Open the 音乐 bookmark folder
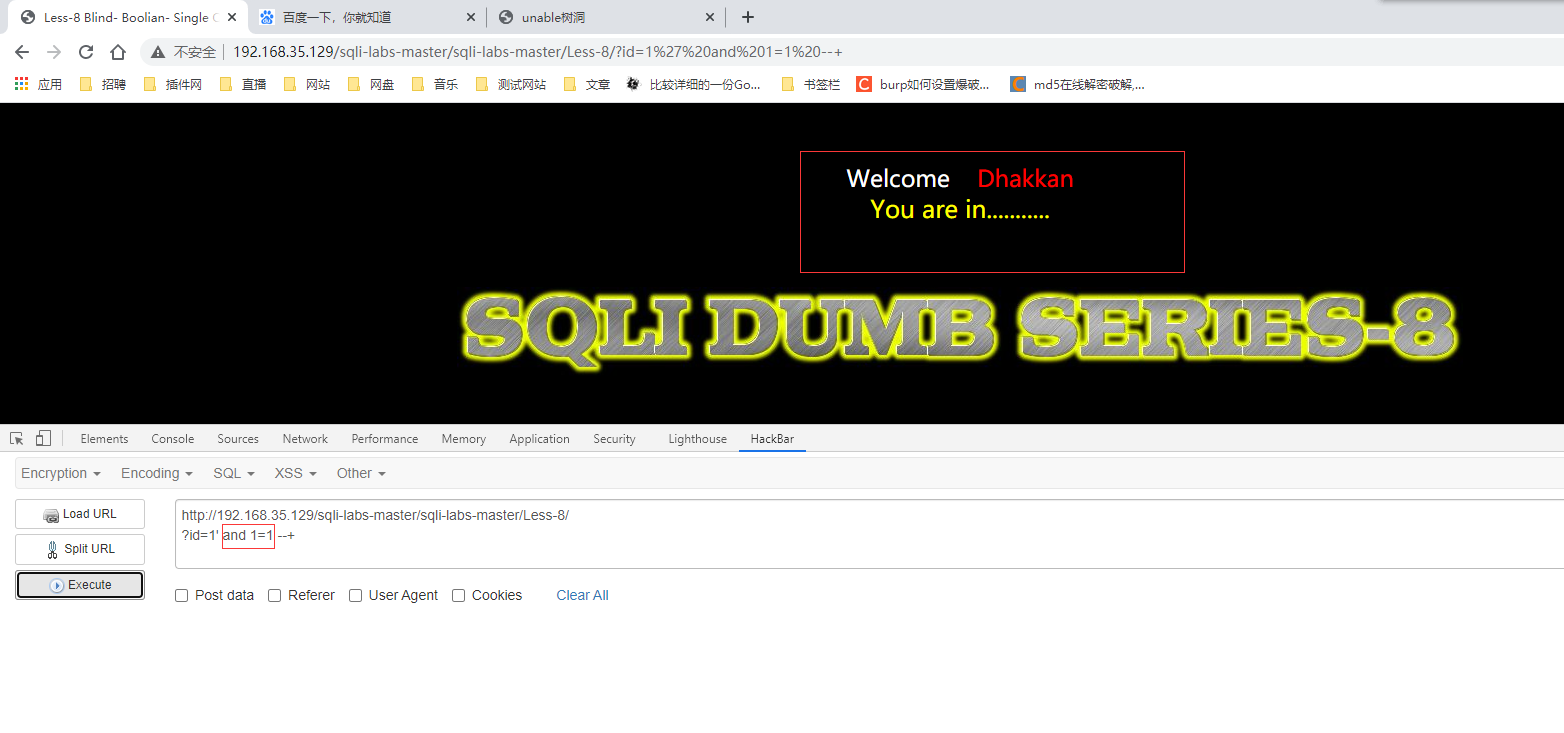This screenshot has width=1564, height=733. pos(435,85)
